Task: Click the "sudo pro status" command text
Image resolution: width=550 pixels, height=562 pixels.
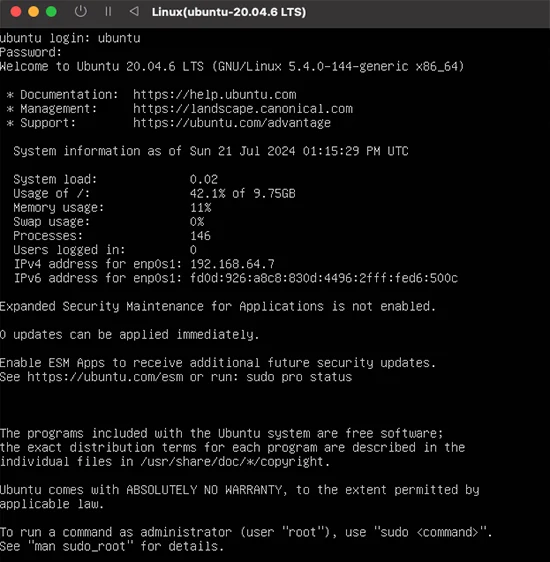Action: click(x=299, y=377)
